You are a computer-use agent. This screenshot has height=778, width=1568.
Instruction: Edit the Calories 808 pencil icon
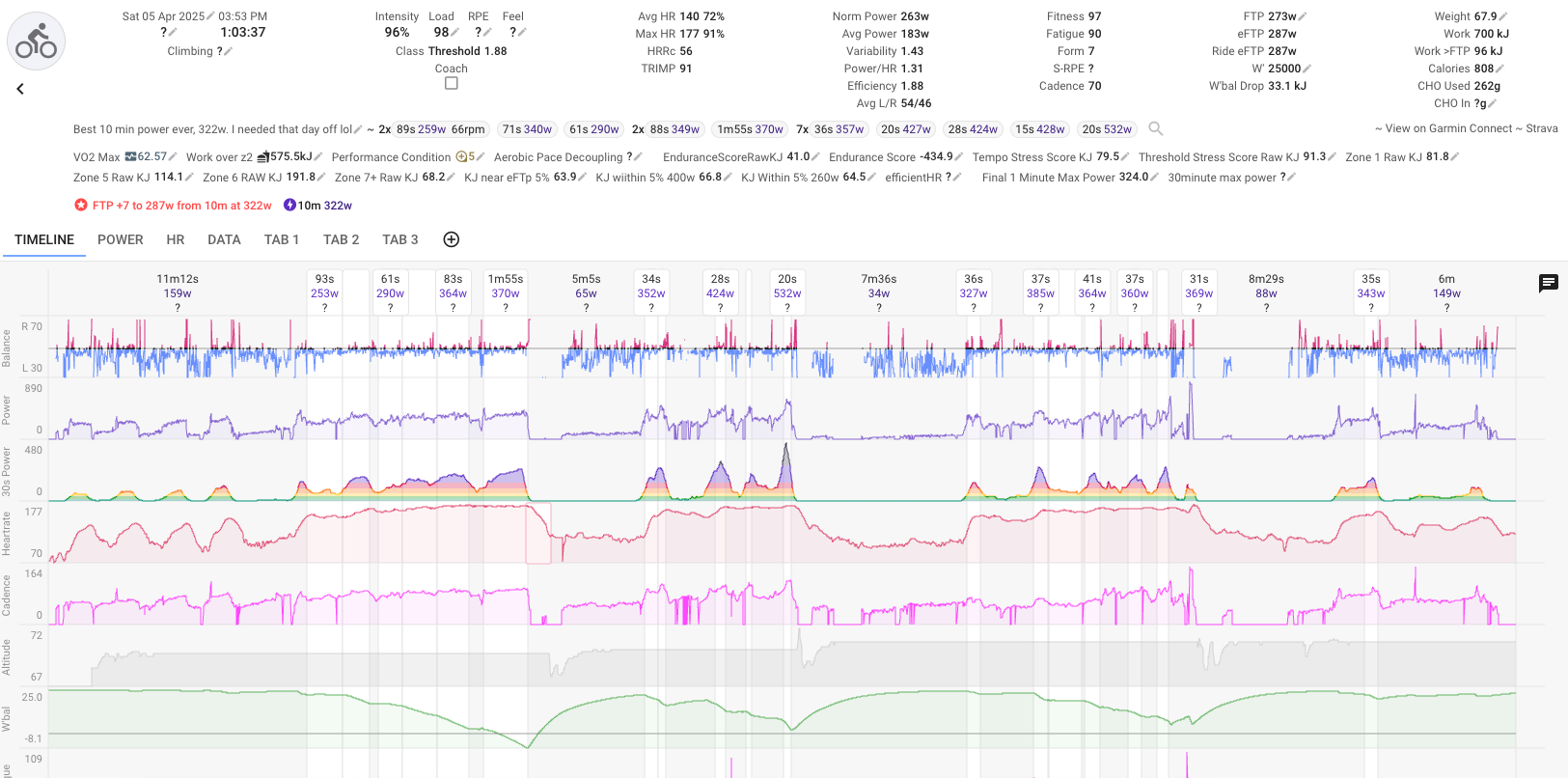(1500, 69)
